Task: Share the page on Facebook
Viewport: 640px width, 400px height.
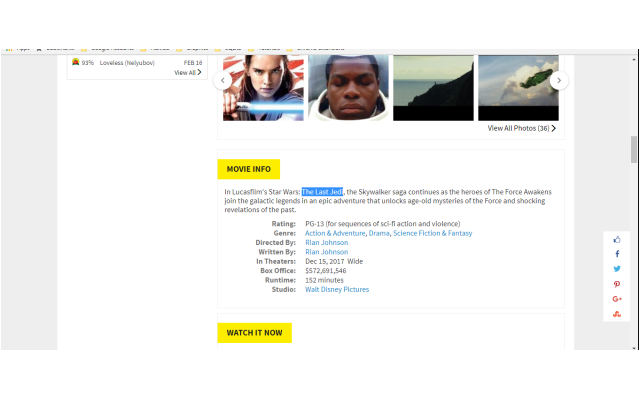Action: [617, 254]
